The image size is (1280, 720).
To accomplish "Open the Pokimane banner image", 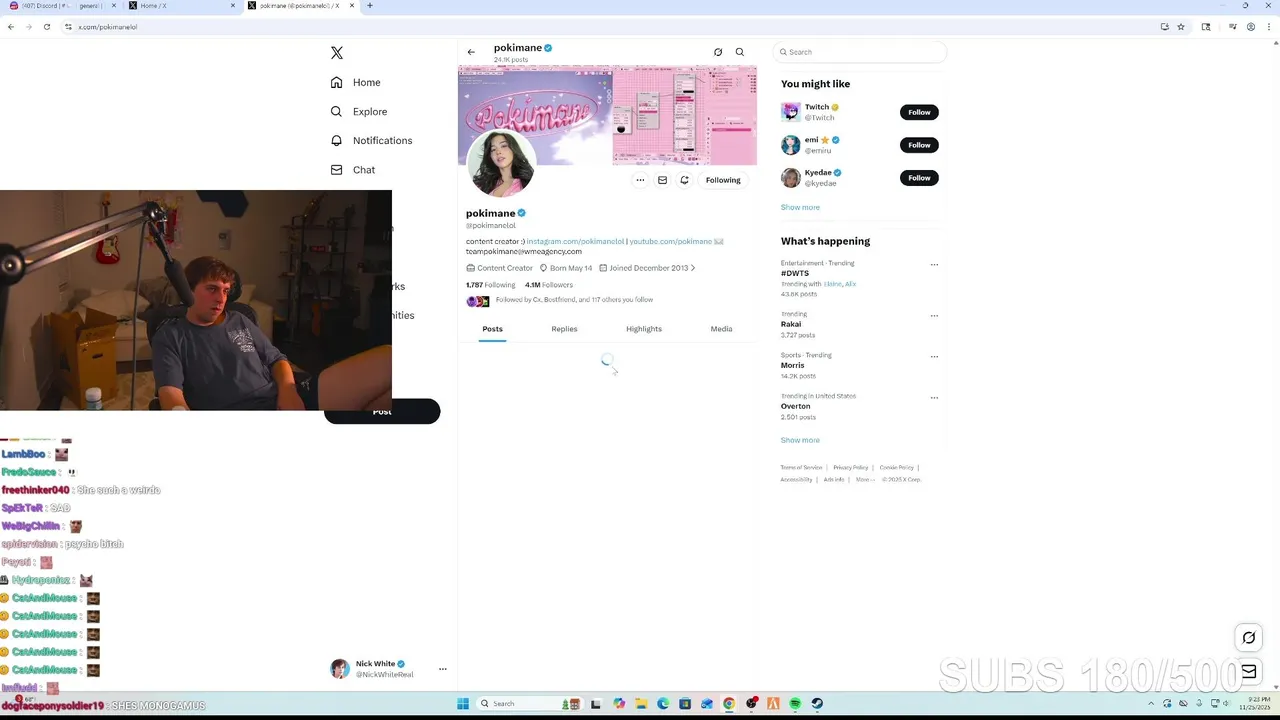I will (607, 114).
